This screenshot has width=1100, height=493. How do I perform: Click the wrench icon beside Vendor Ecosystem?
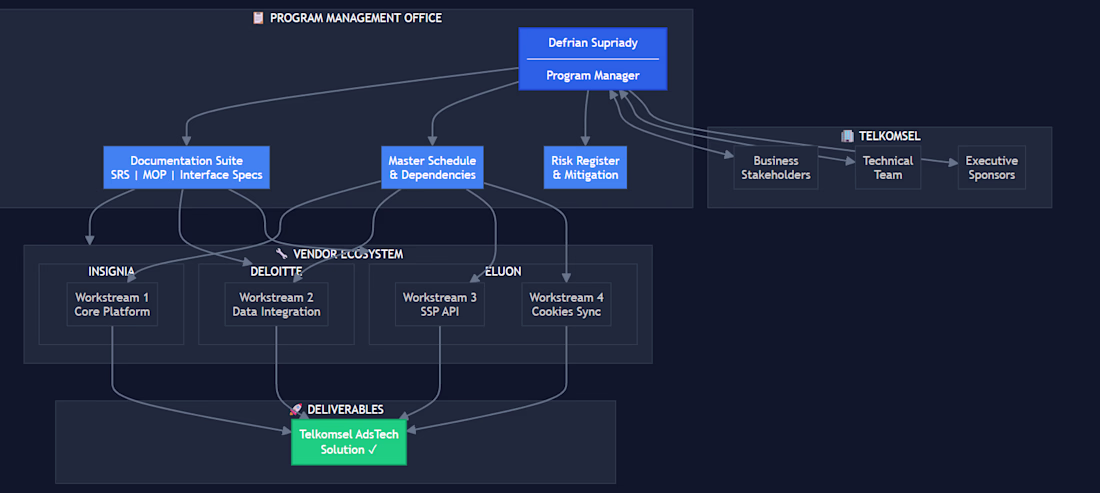282,254
